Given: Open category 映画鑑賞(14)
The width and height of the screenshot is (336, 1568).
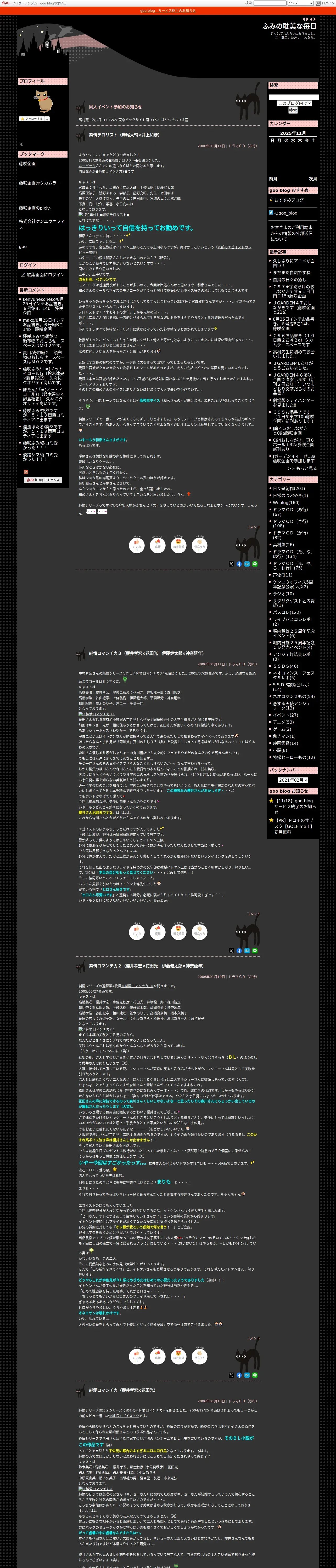Looking at the screenshot, I should point(285,743).
